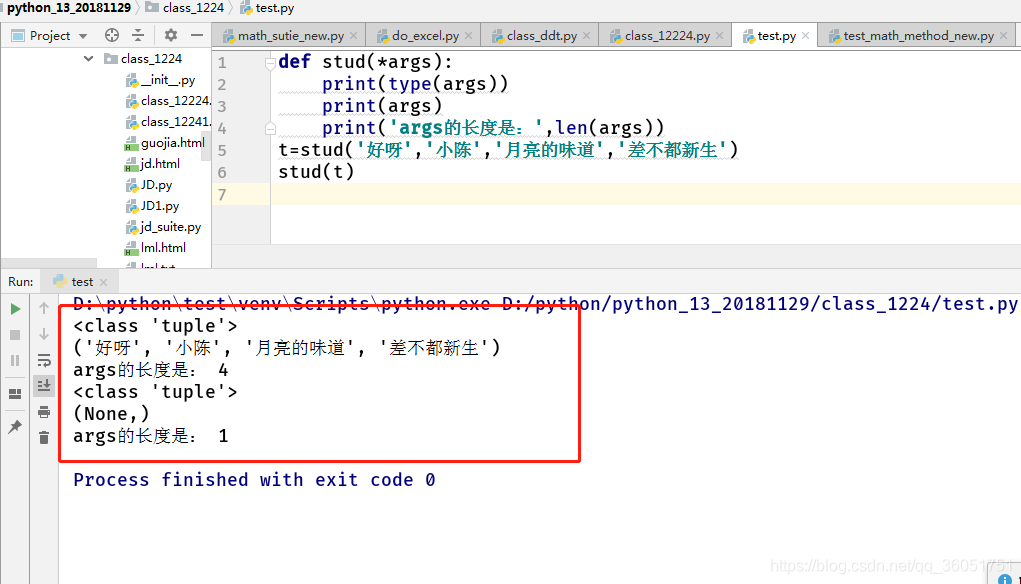Open test.py path link in console output
Screen dimensions: 1021x584
pos(759,304)
